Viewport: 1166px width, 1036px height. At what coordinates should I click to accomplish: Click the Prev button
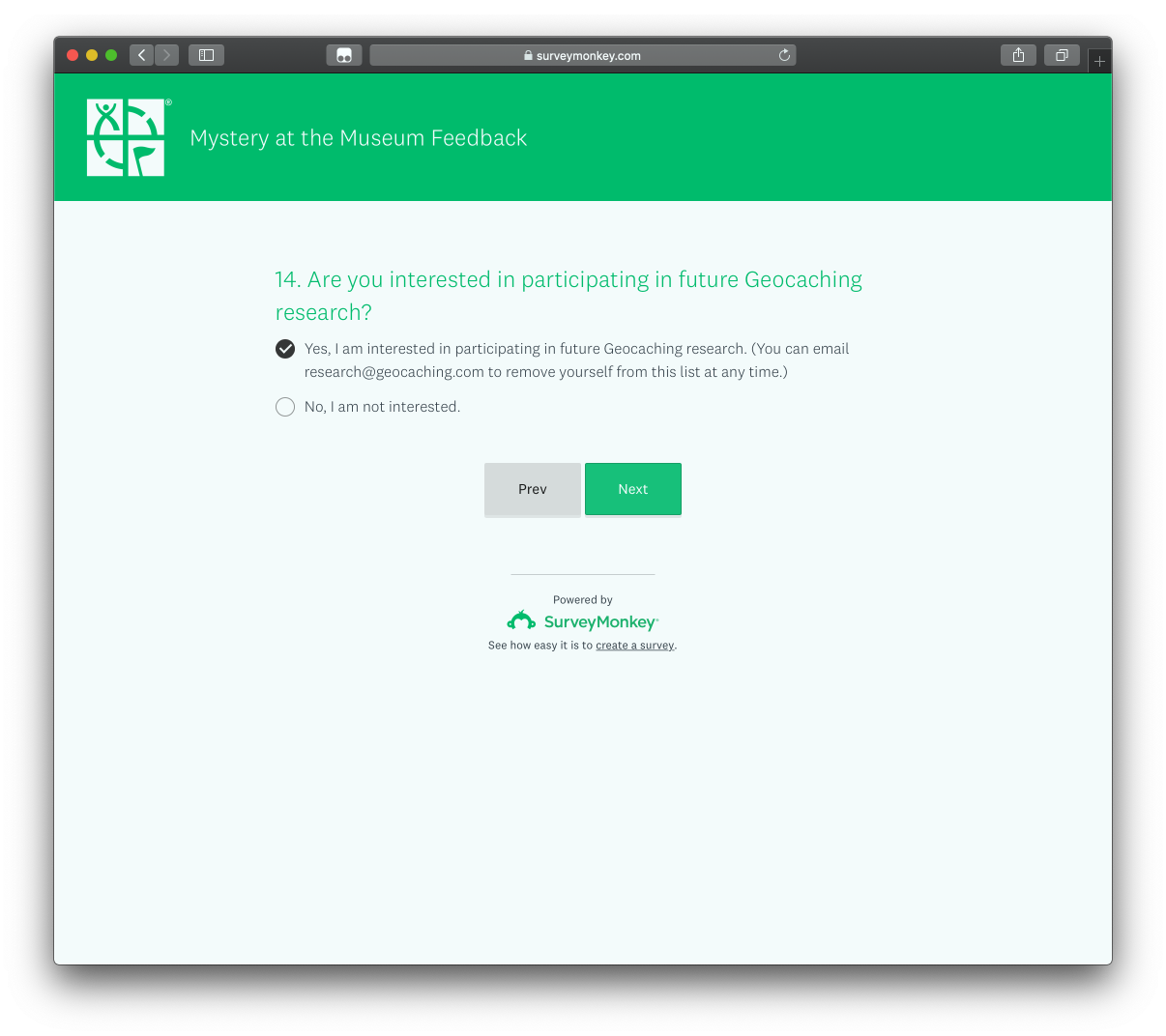[x=533, y=489]
